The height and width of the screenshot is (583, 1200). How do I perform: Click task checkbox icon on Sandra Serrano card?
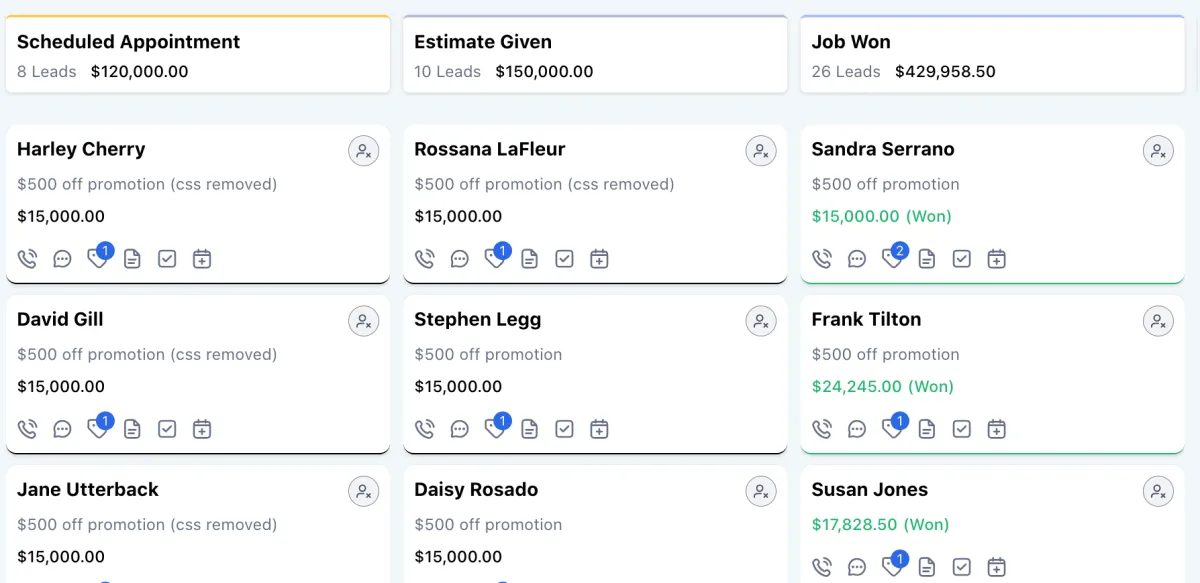pos(961,259)
